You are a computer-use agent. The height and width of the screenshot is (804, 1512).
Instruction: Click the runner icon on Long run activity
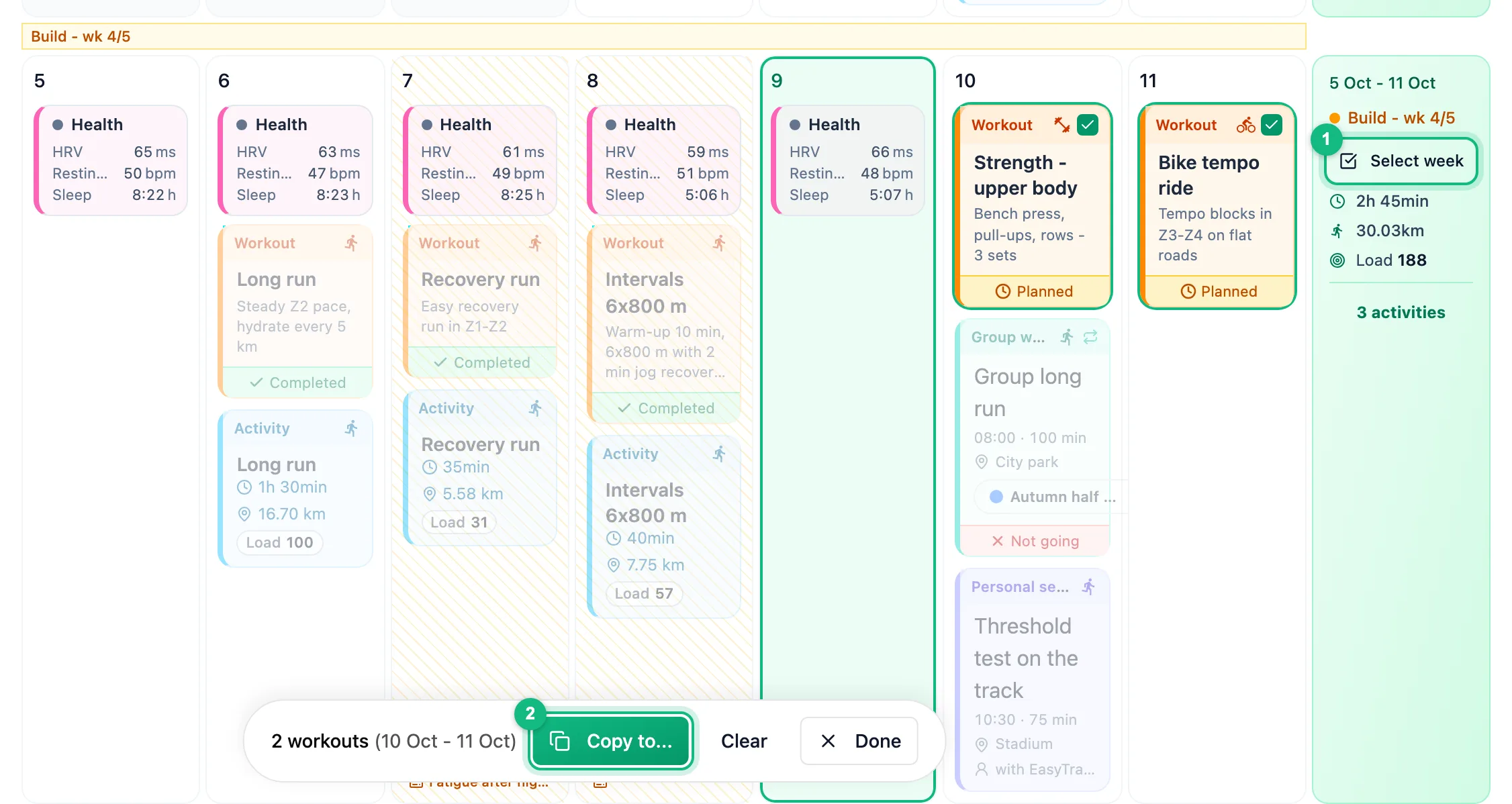(351, 428)
